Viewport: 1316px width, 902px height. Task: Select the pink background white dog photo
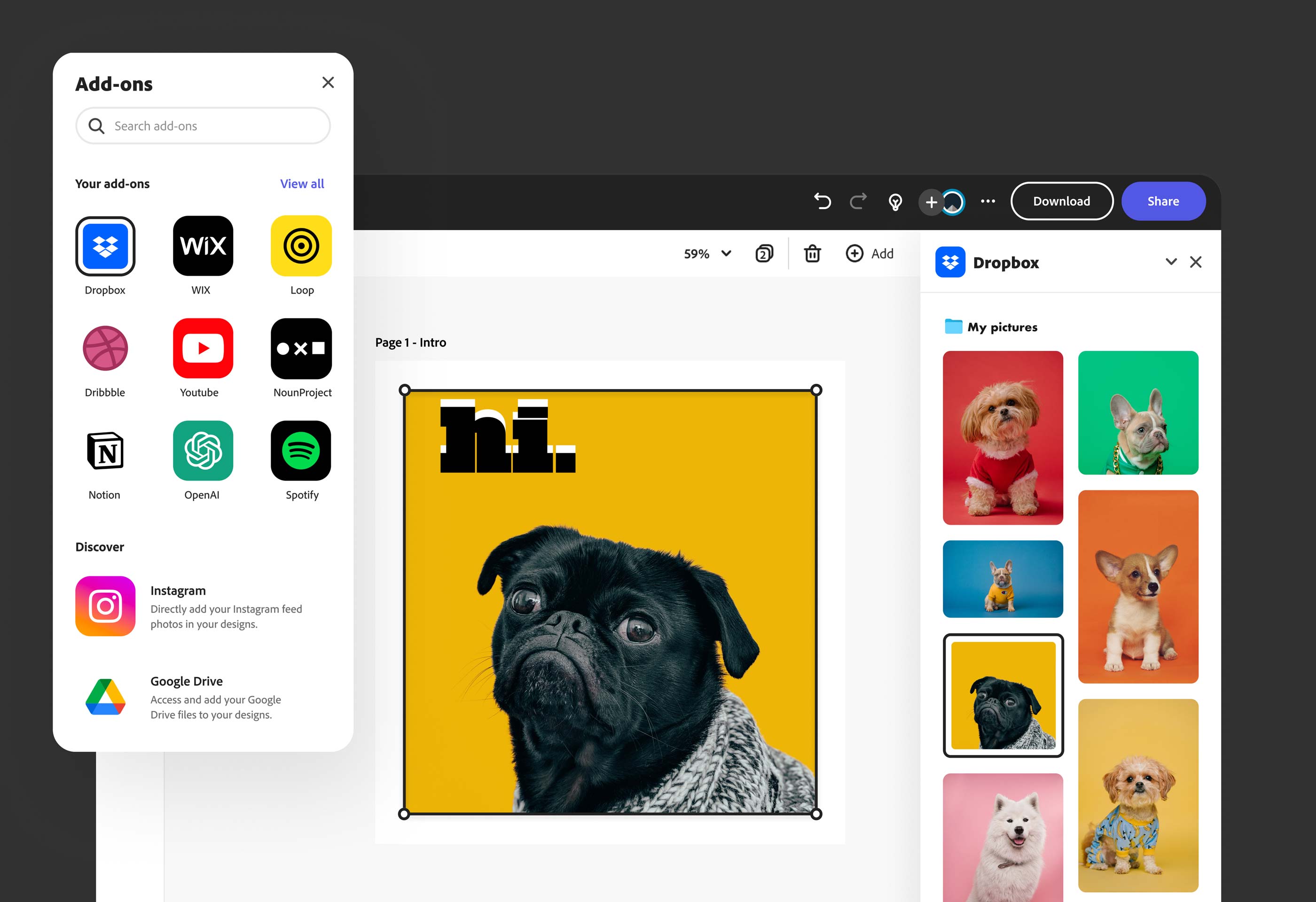(x=1003, y=838)
